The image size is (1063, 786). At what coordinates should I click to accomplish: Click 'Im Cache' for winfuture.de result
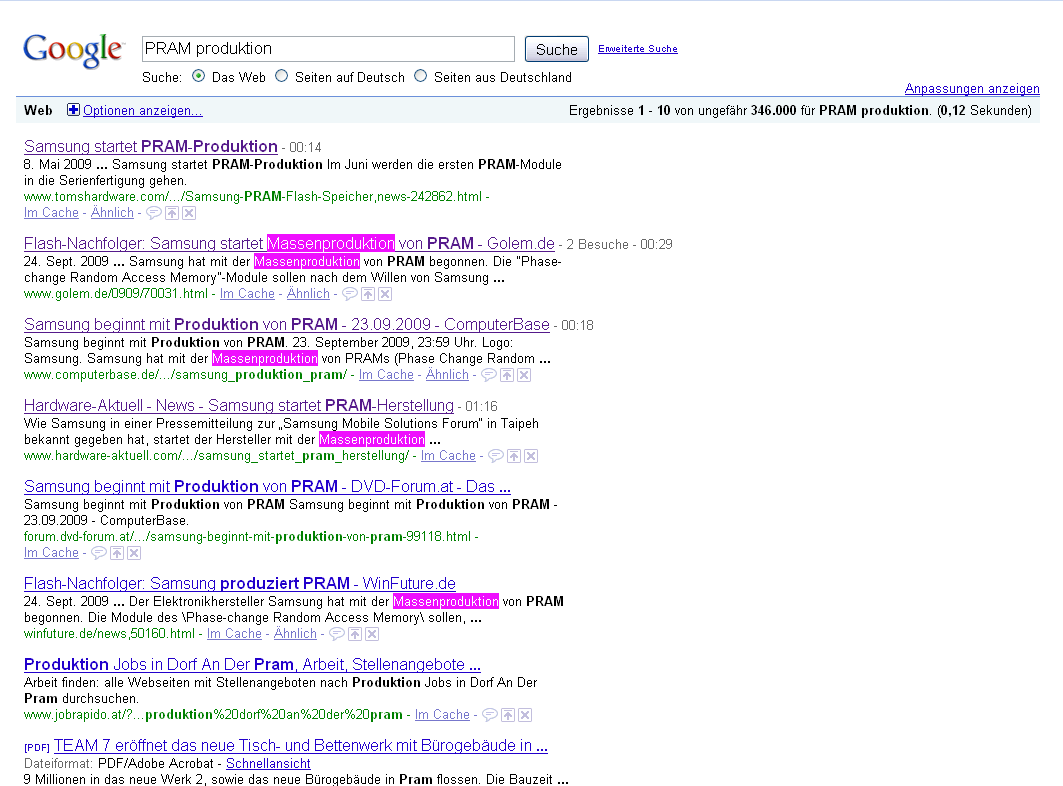tap(235, 634)
